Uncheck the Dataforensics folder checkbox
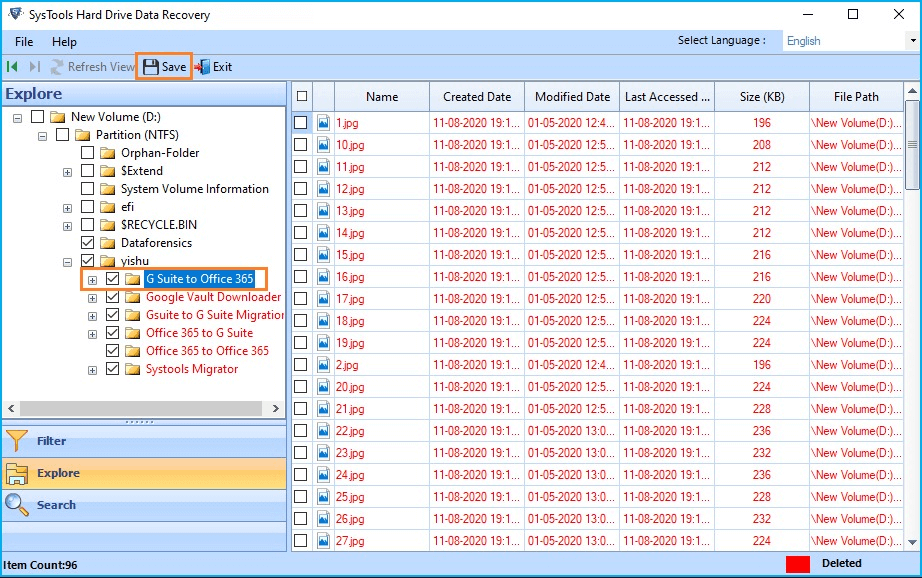This screenshot has height=578, width=922. [x=88, y=243]
